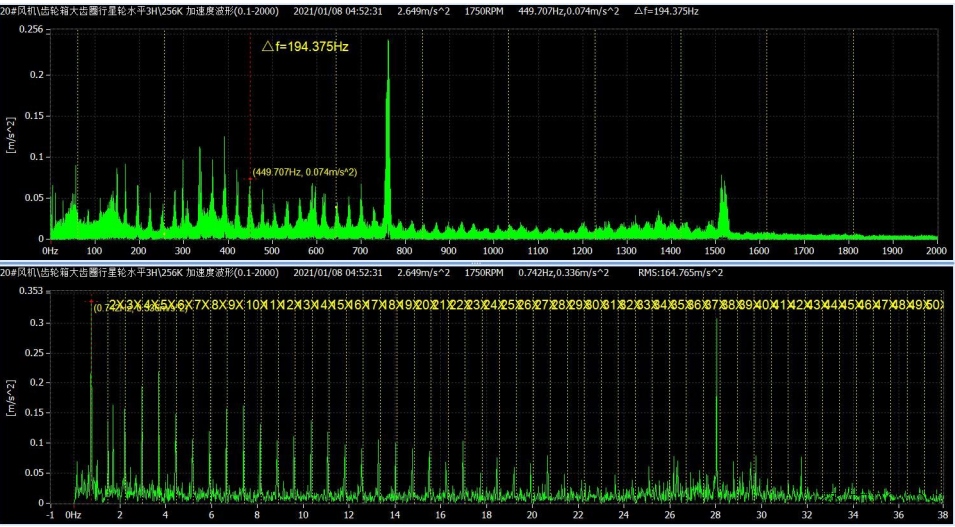The height and width of the screenshot is (527, 955).
Task: Click the 0.353 maximum value on lower y-axis
Action: click(x=32, y=290)
